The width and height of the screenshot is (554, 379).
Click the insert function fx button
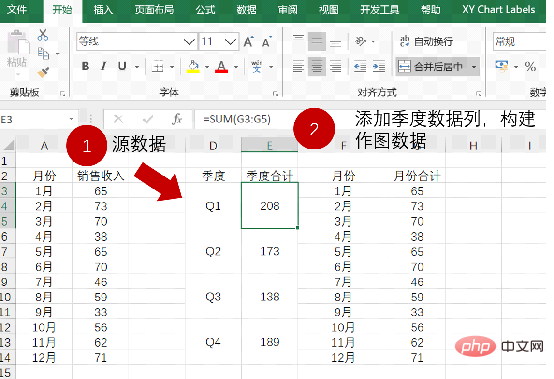point(177,119)
